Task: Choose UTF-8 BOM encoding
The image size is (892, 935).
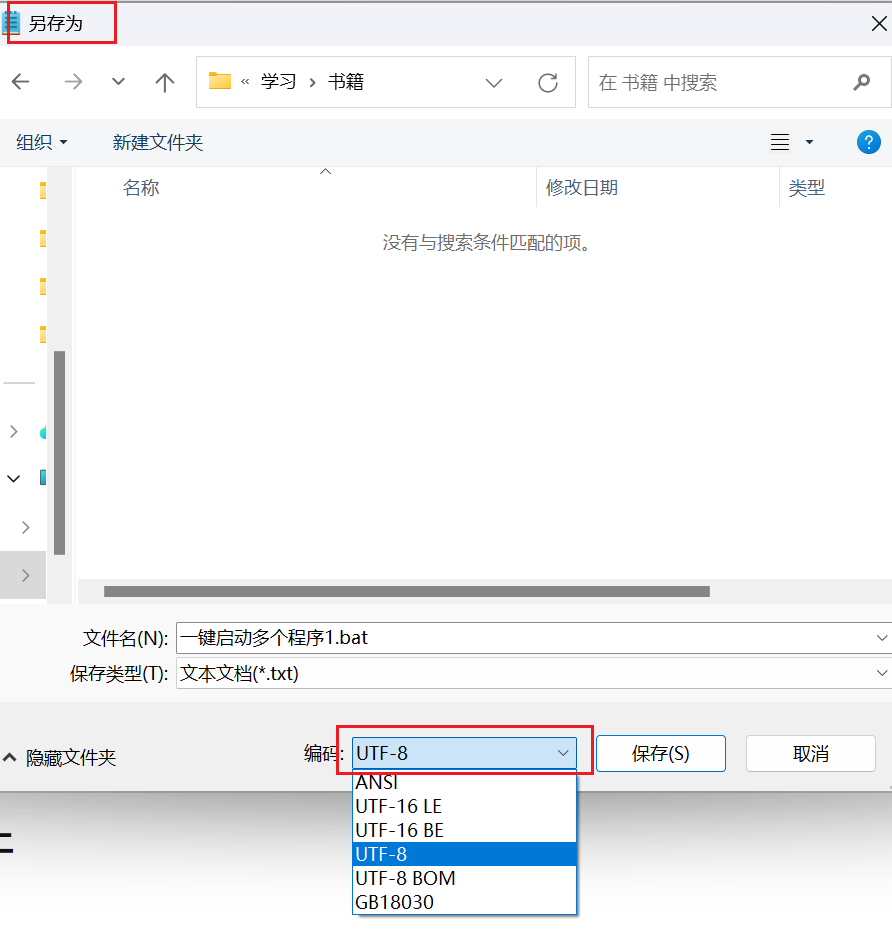Action: pyautogui.click(x=464, y=878)
